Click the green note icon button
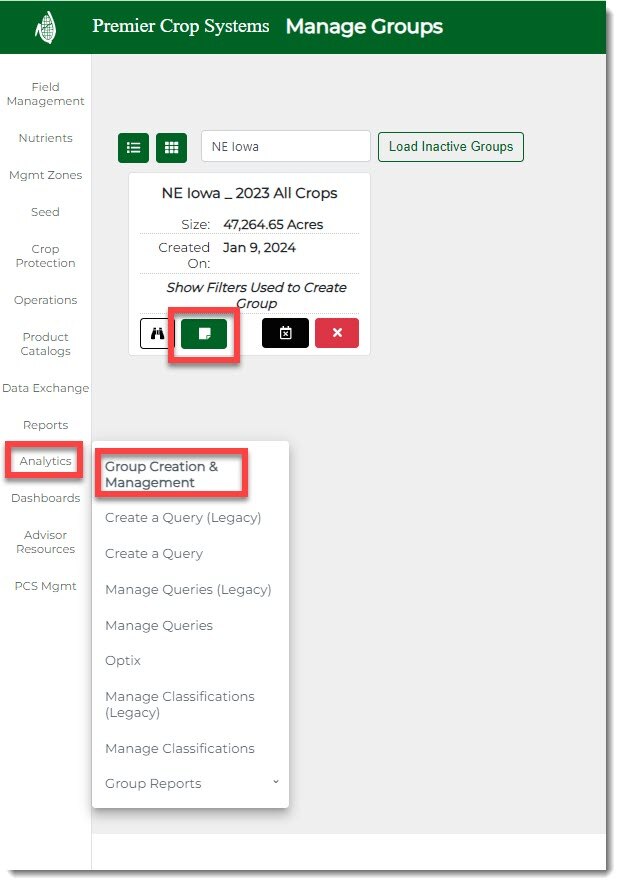The height and width of the screenshot is (885, 621). coord(204,334)
